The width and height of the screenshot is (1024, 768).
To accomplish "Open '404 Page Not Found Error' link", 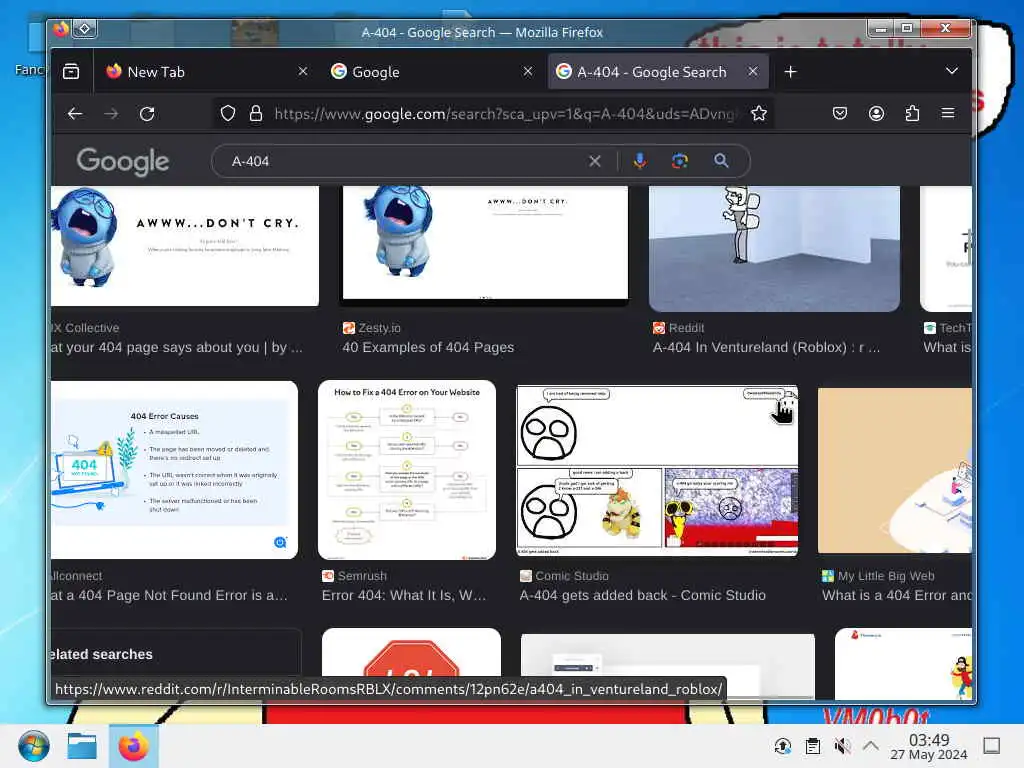I will coord(169,596).
